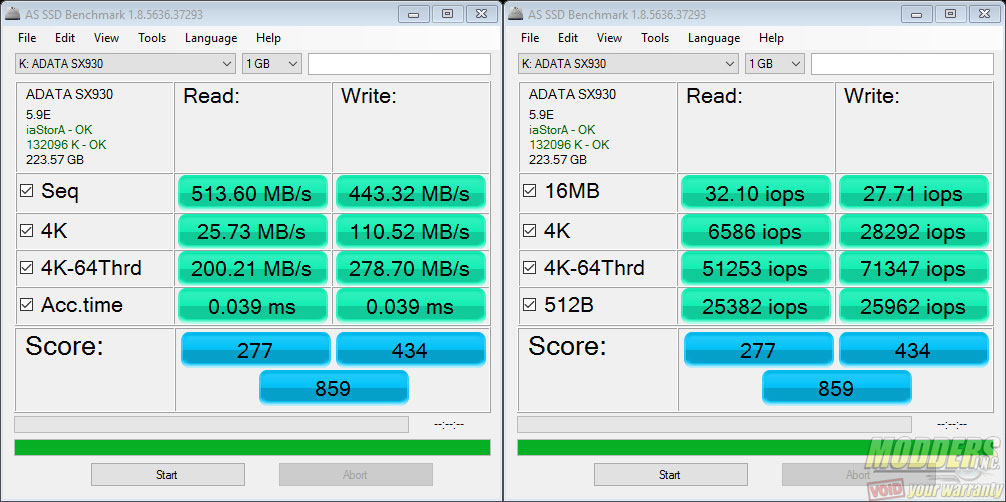Open File menu in right window
The width and height of the screenshot is (1006, 502).
[530, 38]
